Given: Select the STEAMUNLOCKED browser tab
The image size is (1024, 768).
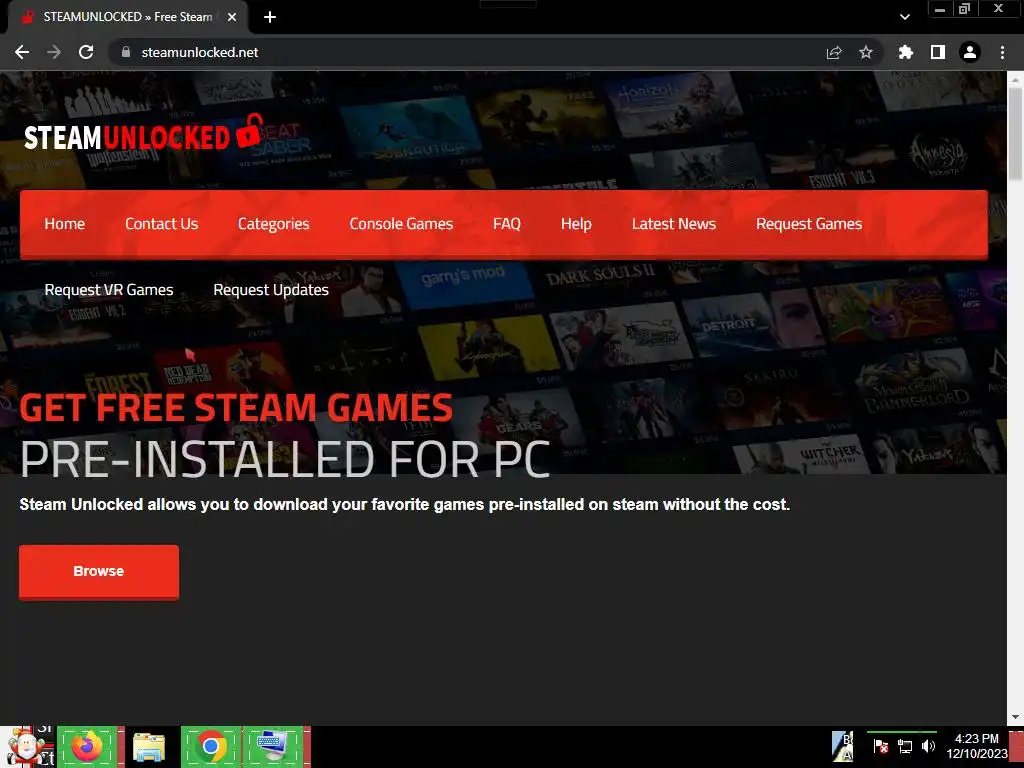Looking at the screenshot, I should pyautogui.click(x=127, y=17).
